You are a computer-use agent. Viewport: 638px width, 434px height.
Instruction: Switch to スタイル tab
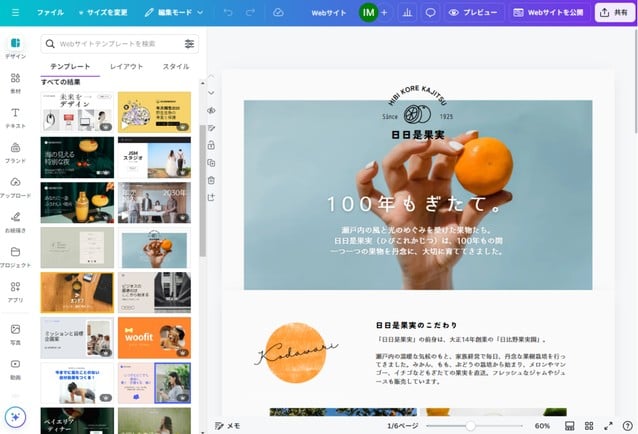point(176,67)
